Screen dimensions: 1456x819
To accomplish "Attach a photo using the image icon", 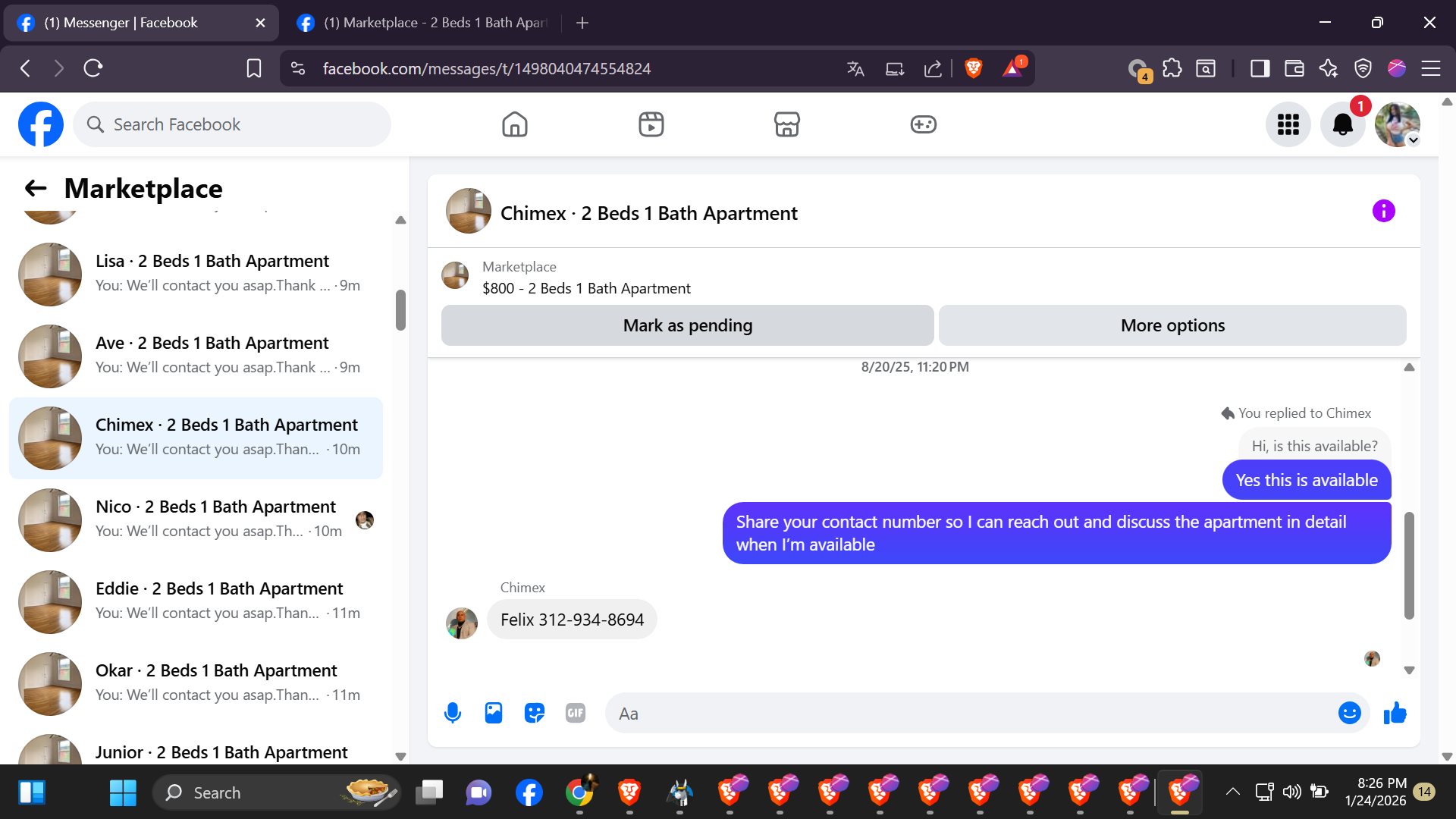I will coord(494,713).
